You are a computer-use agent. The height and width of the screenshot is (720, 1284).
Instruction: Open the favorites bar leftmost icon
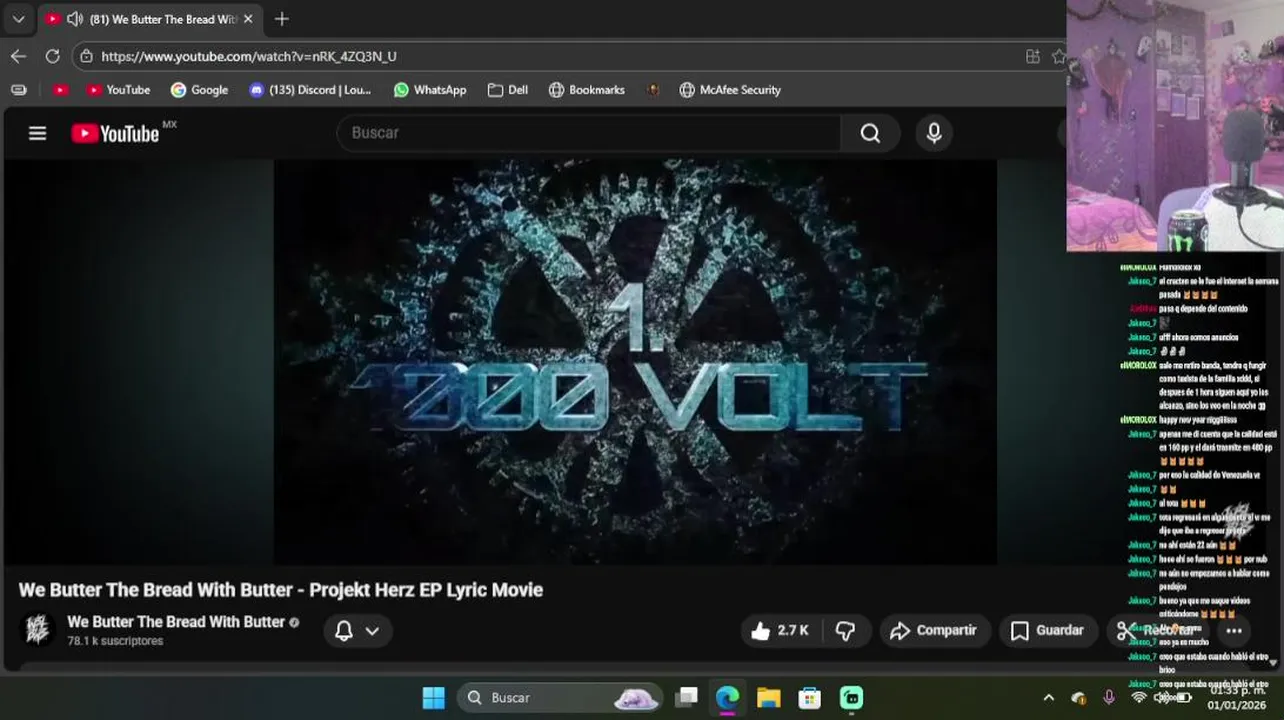[x=18, y=90]
